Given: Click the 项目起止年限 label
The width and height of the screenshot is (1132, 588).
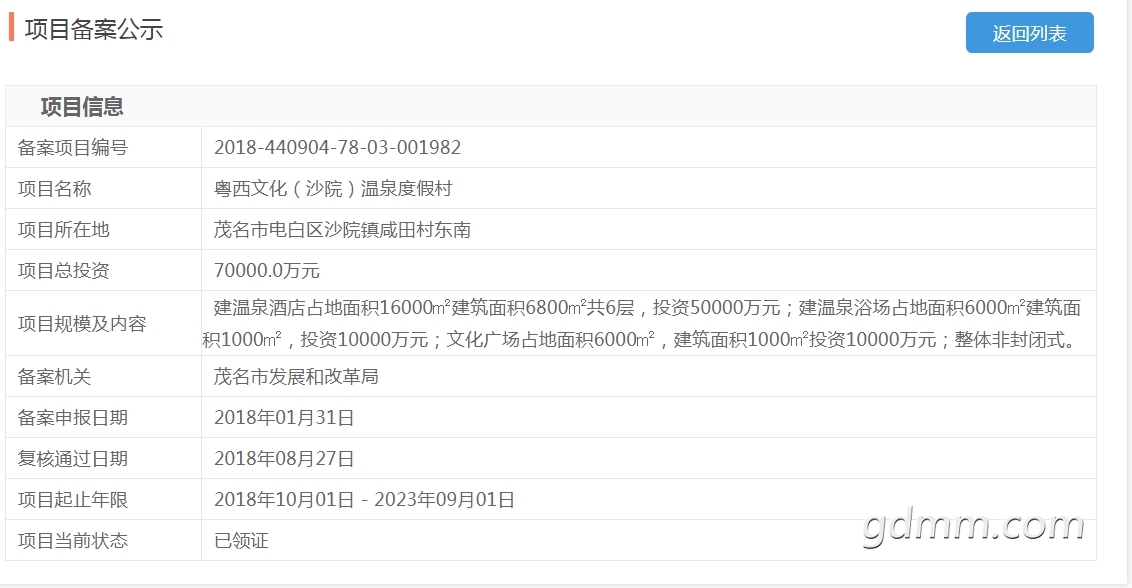Looking at the screenshot, I should point(73,500).
